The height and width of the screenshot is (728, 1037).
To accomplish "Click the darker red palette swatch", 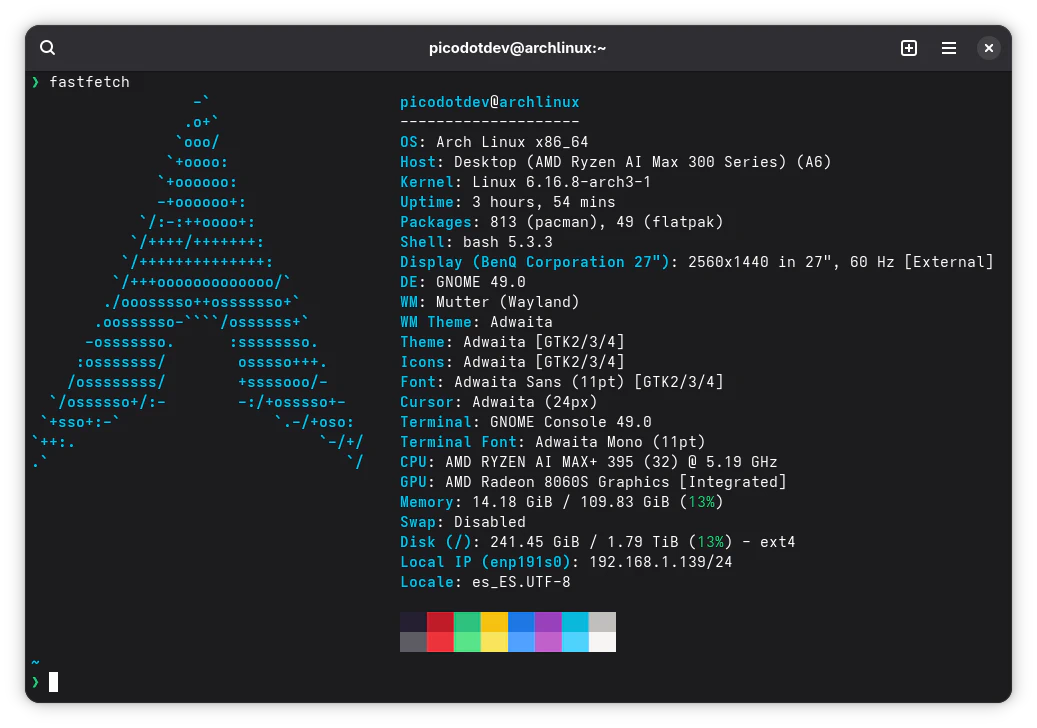I will [x=440, y=622].
